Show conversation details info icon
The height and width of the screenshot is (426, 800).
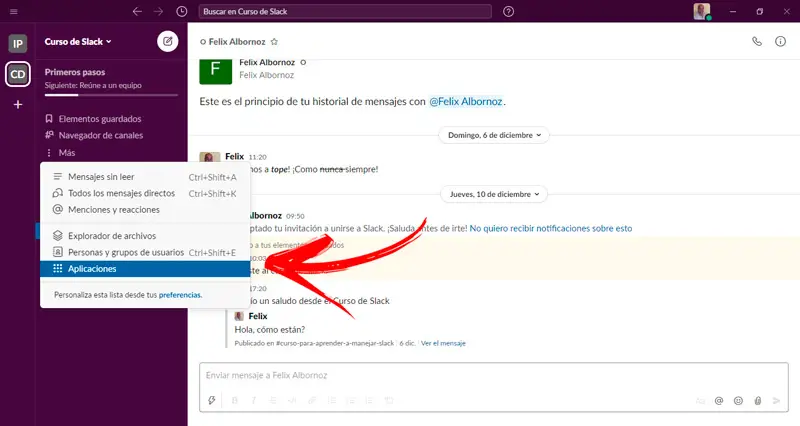click(x=780, y=42)
